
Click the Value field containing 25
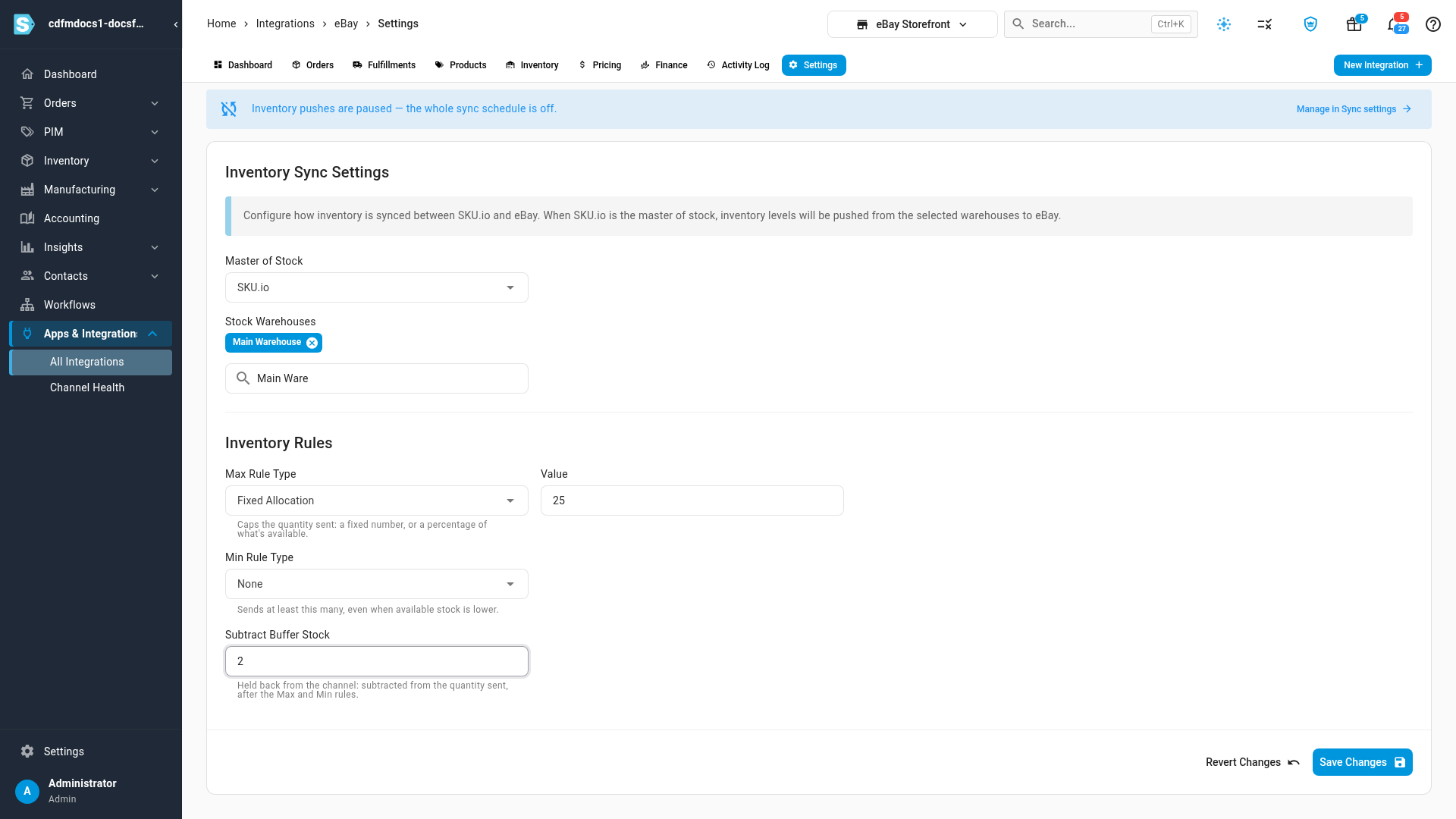[x=692, y=500]
